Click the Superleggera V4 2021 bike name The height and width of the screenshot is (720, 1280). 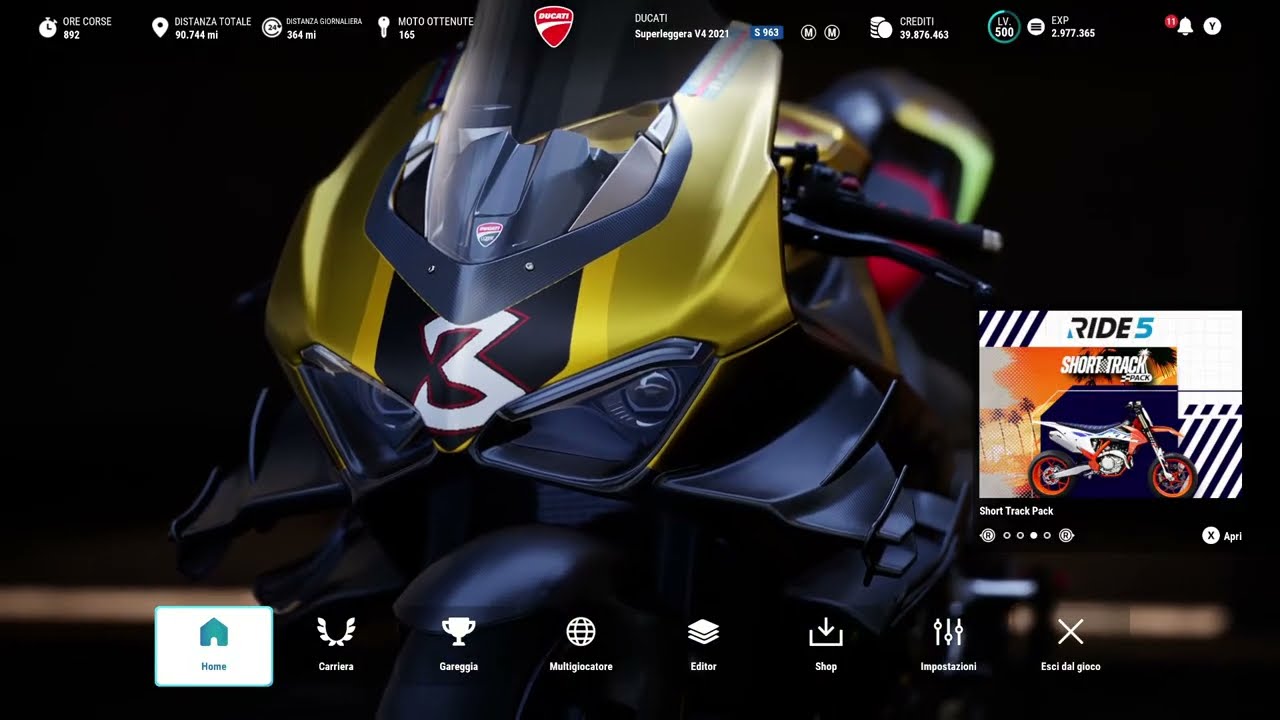(682, 34)
